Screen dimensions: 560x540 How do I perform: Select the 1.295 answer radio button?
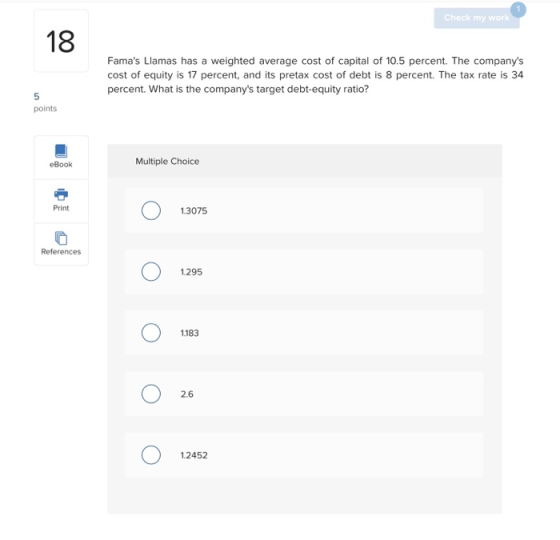(151, 271)
